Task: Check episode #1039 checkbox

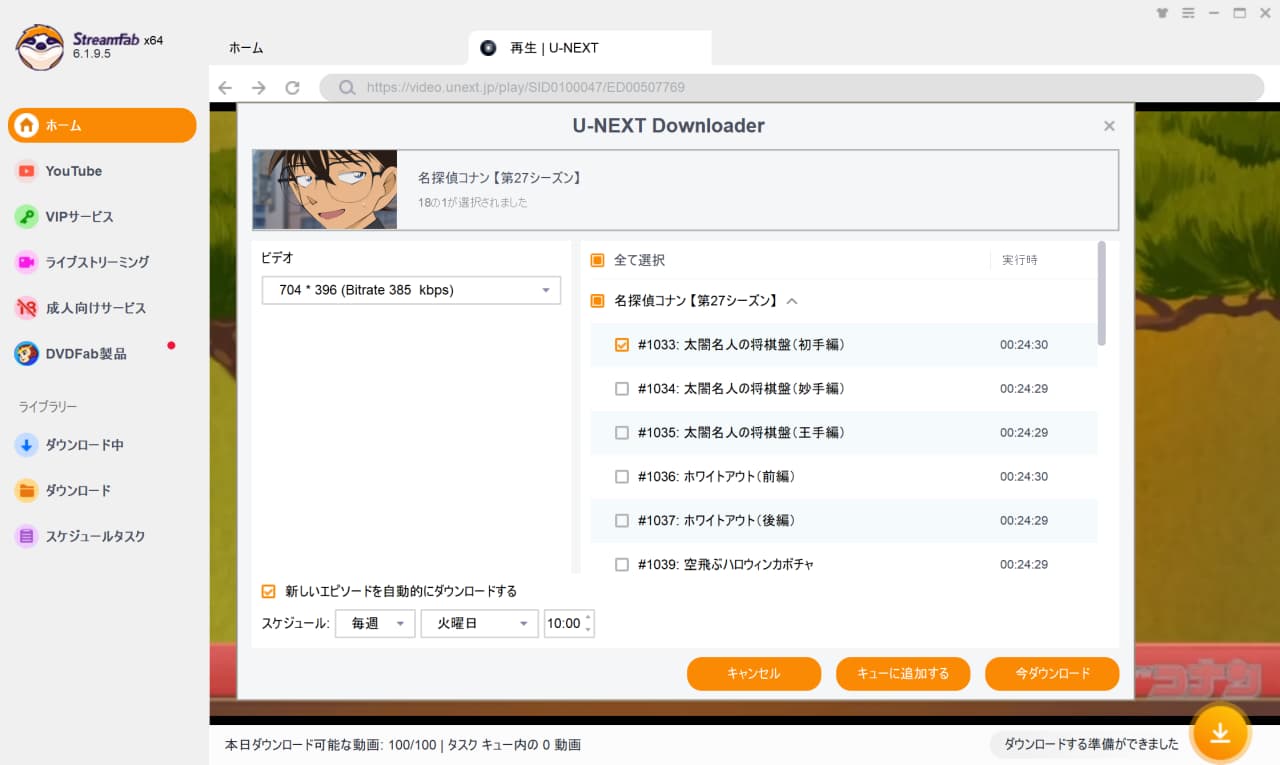Action: pyautogui.click(x=622, y=565)
